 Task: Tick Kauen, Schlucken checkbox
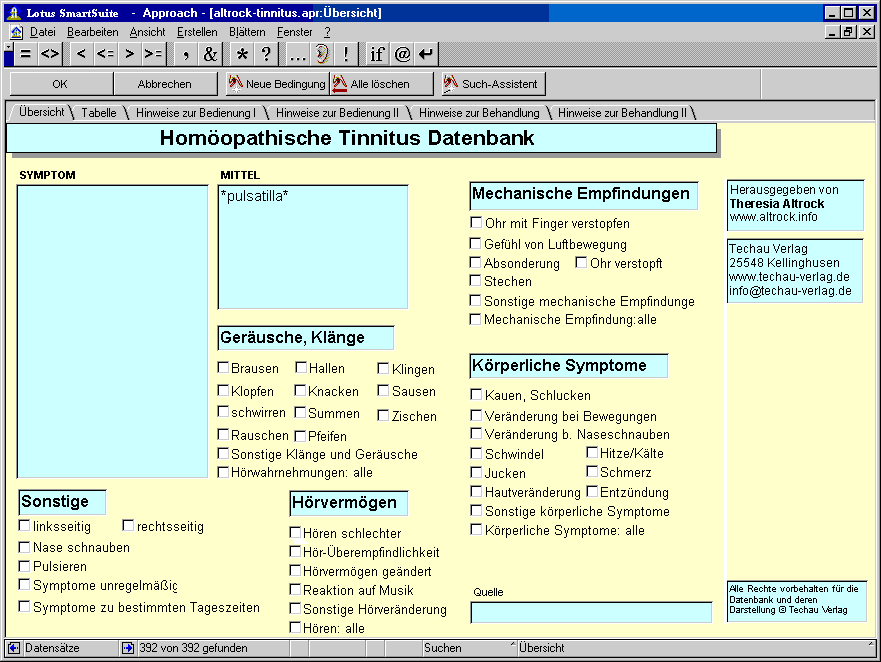coord(476,395)
